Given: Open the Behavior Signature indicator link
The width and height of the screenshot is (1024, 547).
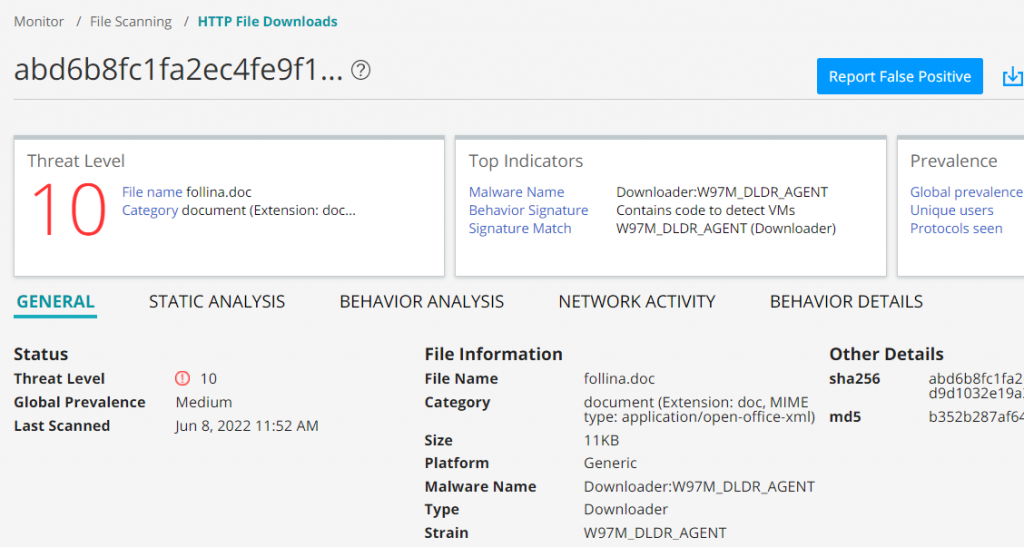Looking at the screenshot, I should 528,210.
